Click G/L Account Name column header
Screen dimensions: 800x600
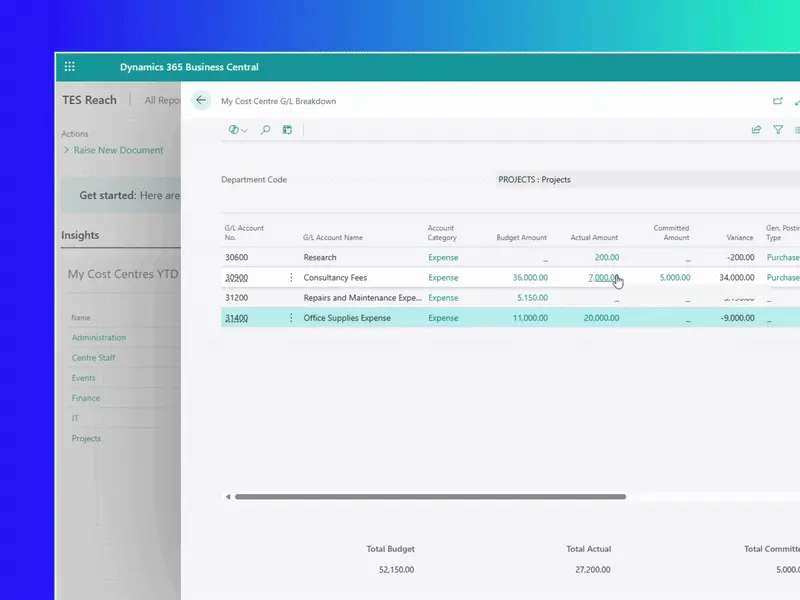pyautogui.click(x=333, y=238)
